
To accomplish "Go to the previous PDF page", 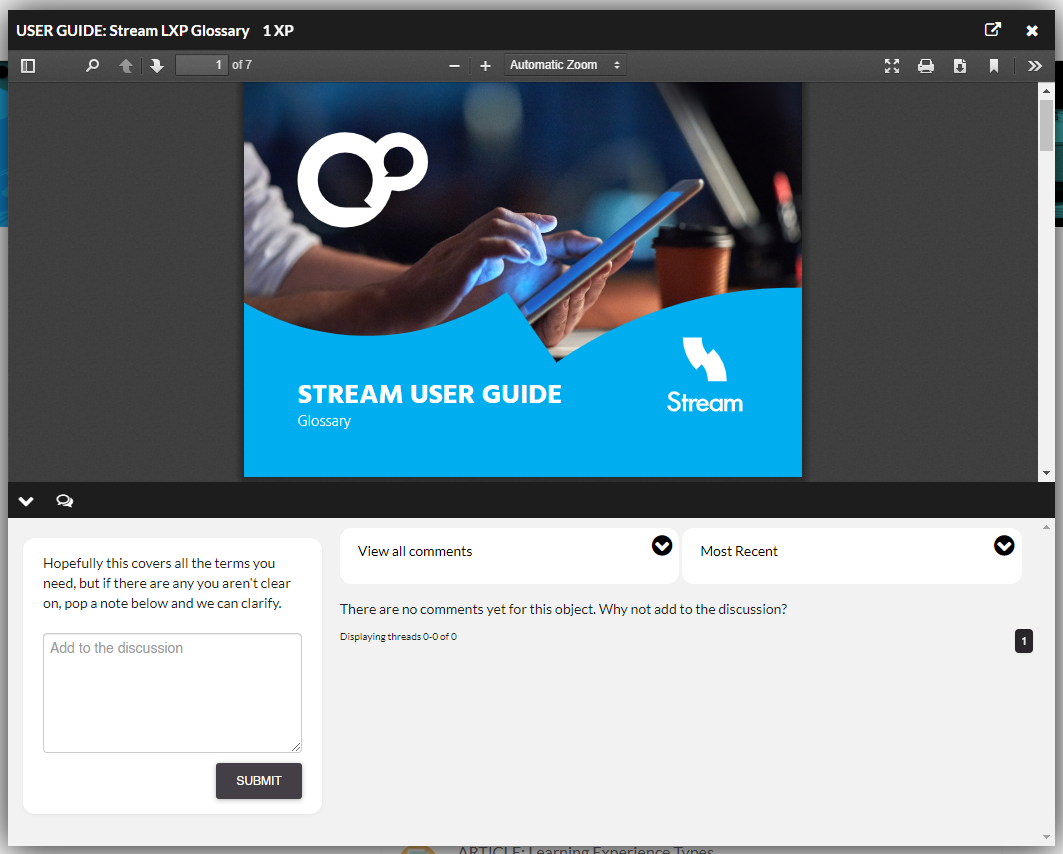I will (x=126, y=66).
